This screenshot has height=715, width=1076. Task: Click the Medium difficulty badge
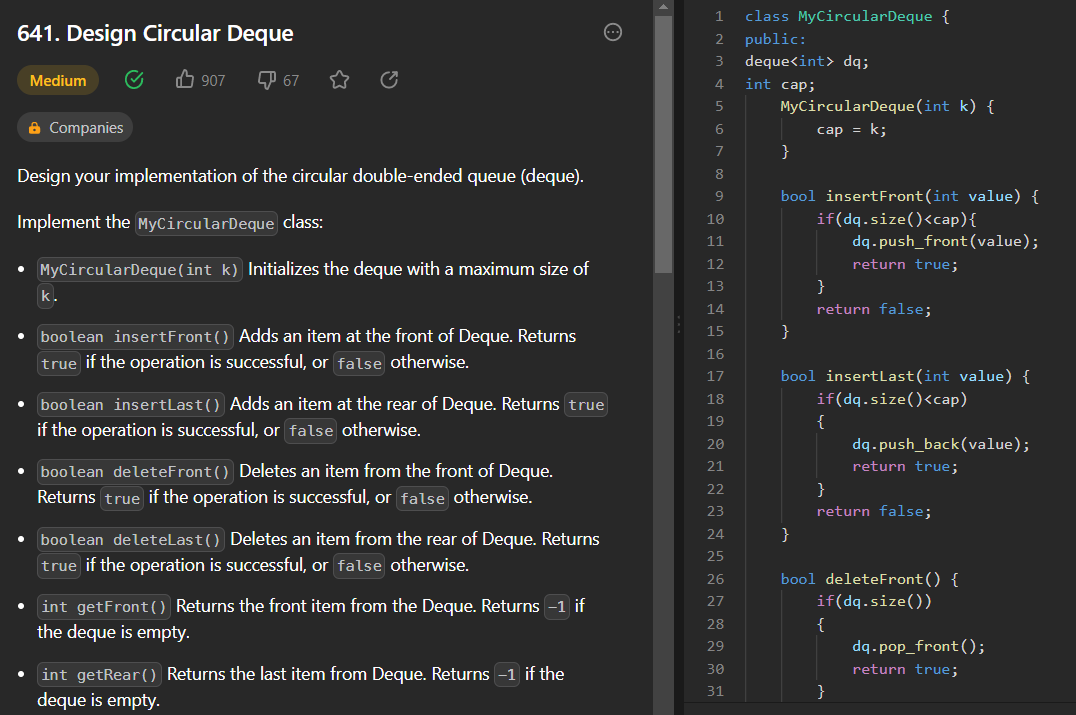[58, 80]
